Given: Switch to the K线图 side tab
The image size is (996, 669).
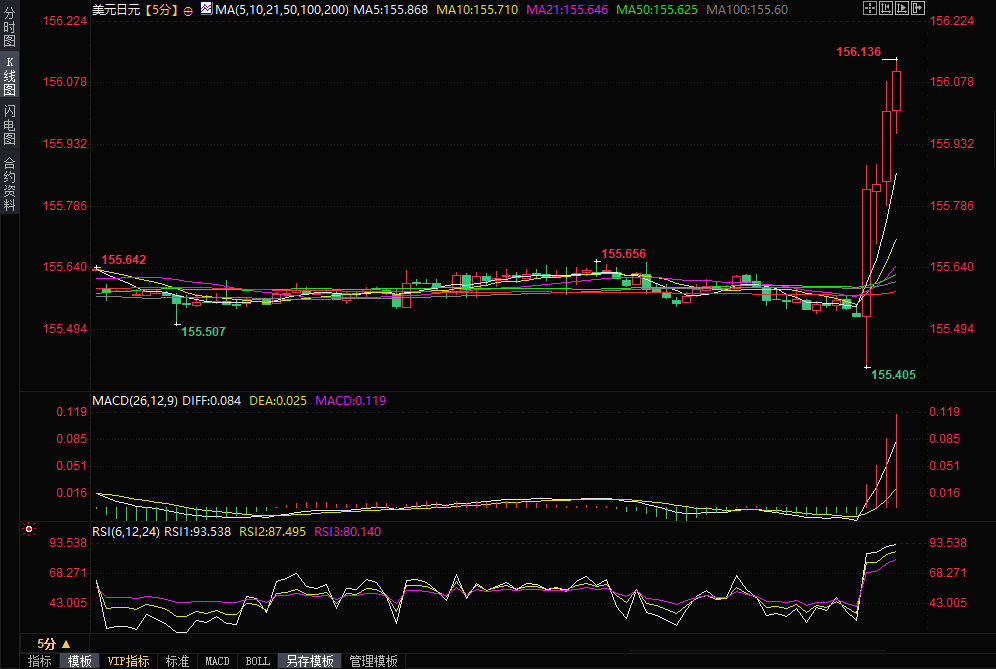Looking at the screenshot, I should (x=9, y=76).
